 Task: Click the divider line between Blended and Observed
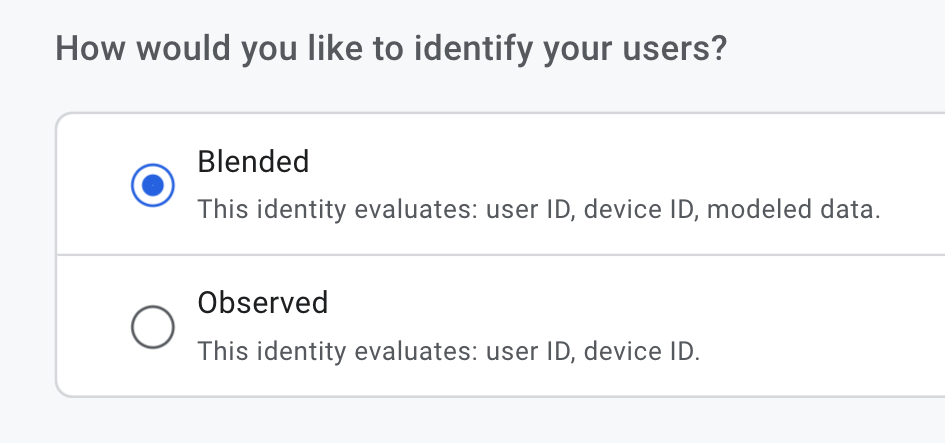500,255
